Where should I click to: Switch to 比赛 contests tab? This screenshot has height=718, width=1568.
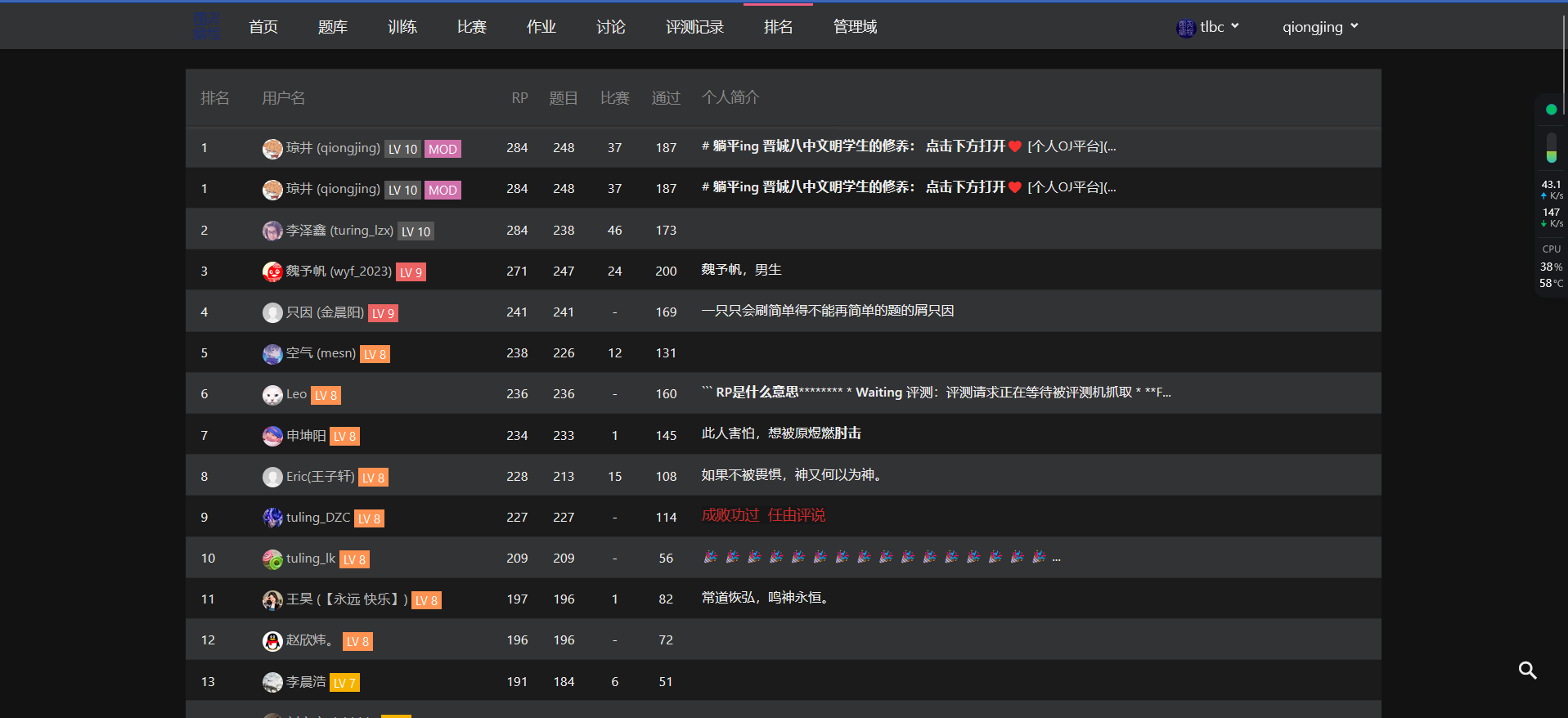tap(472, 27)
